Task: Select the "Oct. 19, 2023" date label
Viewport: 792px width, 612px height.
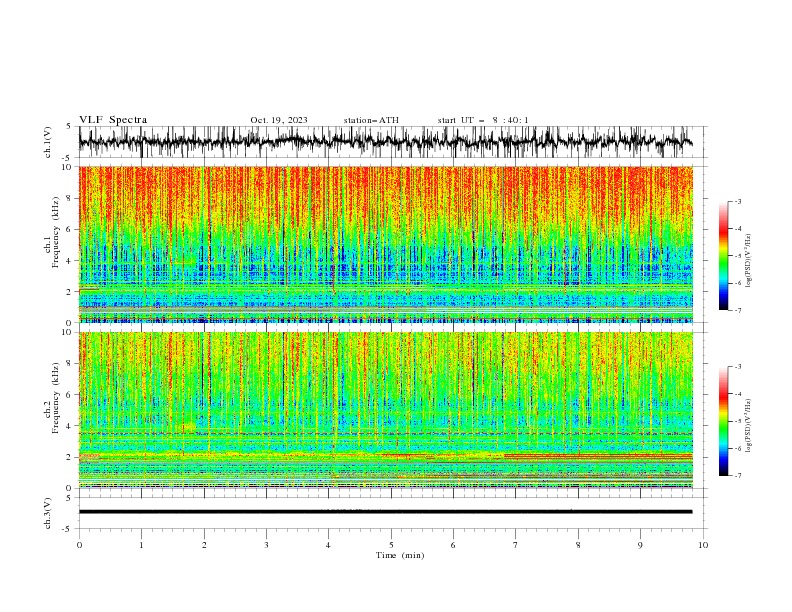Action: 279,120
